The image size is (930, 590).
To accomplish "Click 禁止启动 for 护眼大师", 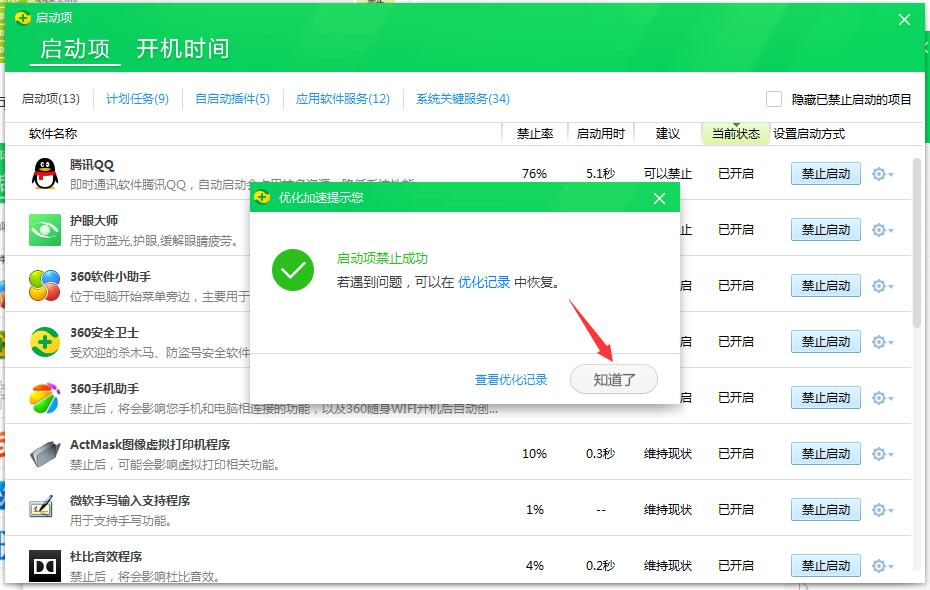I will coord(826,230).
